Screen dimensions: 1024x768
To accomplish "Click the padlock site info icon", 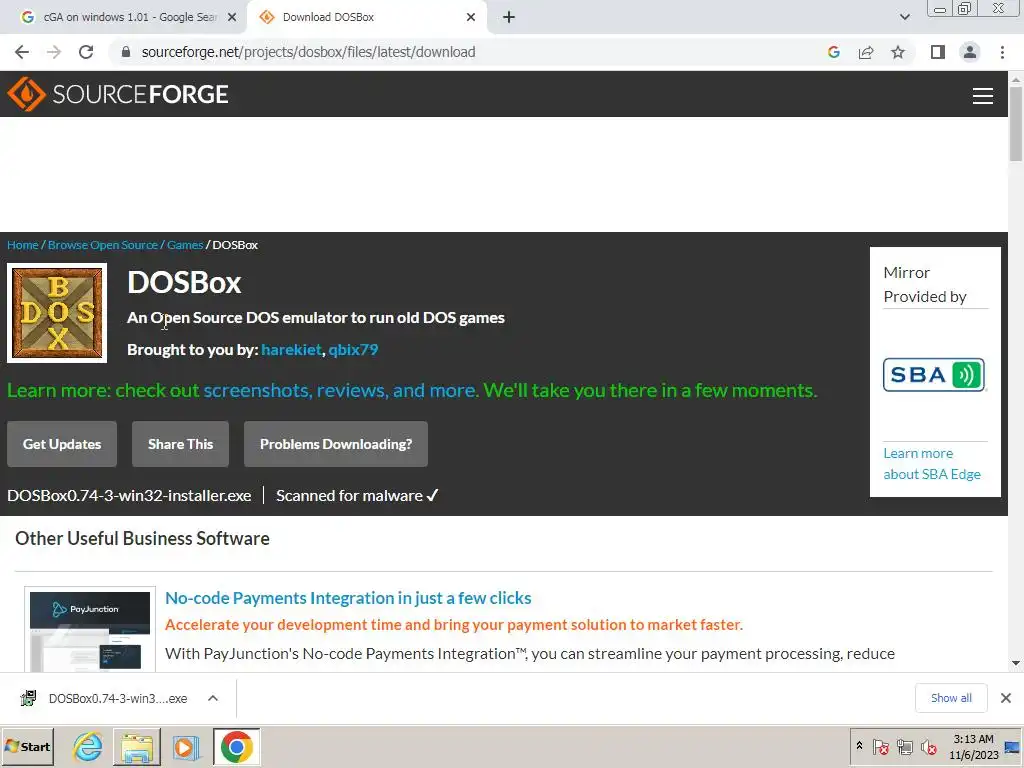I will pyautogui.click(x=126, y=52).
